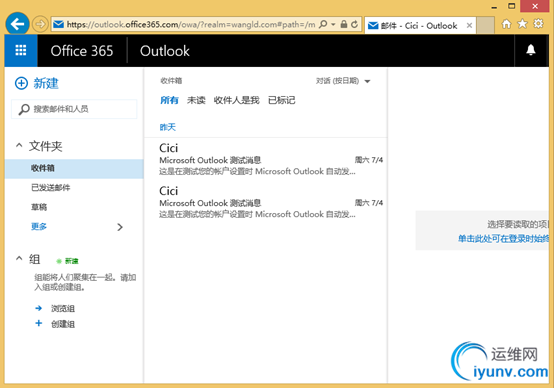Viewport: 554px width, 388px height.
Task: Click the browser address URL field
Action: (191, 24)
